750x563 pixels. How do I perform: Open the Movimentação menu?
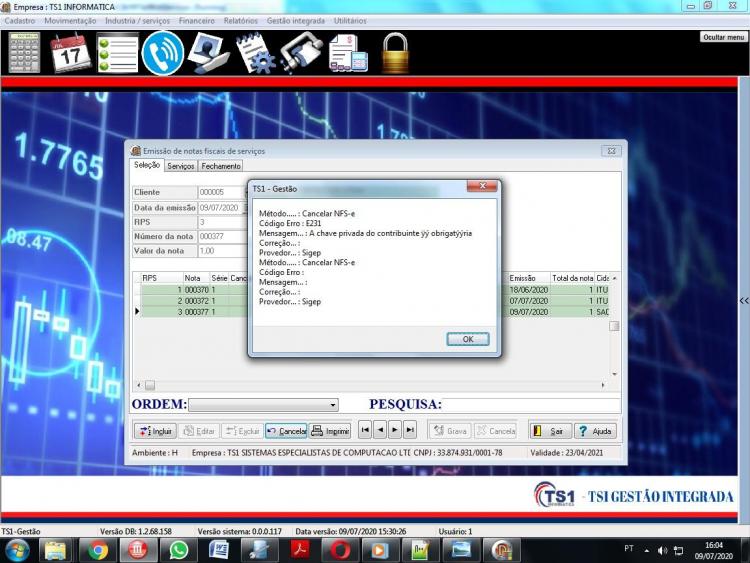click(70, 21)
